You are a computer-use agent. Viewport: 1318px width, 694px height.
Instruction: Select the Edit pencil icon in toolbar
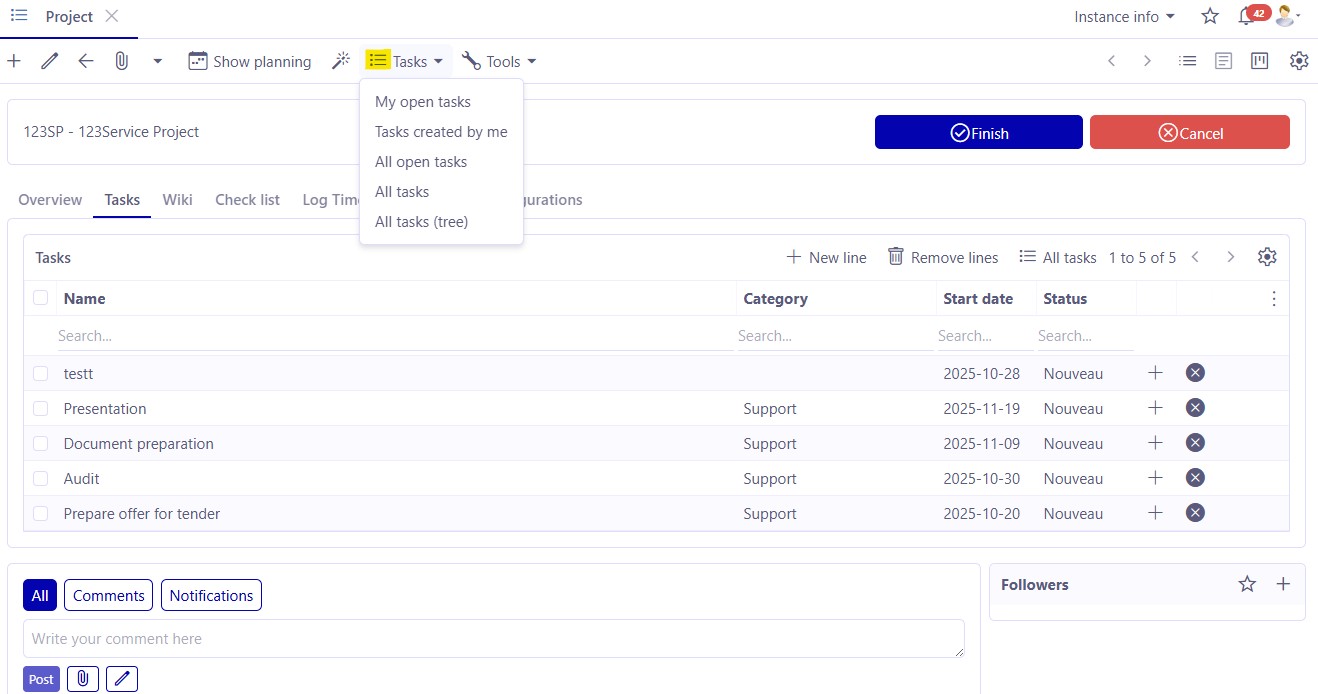point(49,61)
